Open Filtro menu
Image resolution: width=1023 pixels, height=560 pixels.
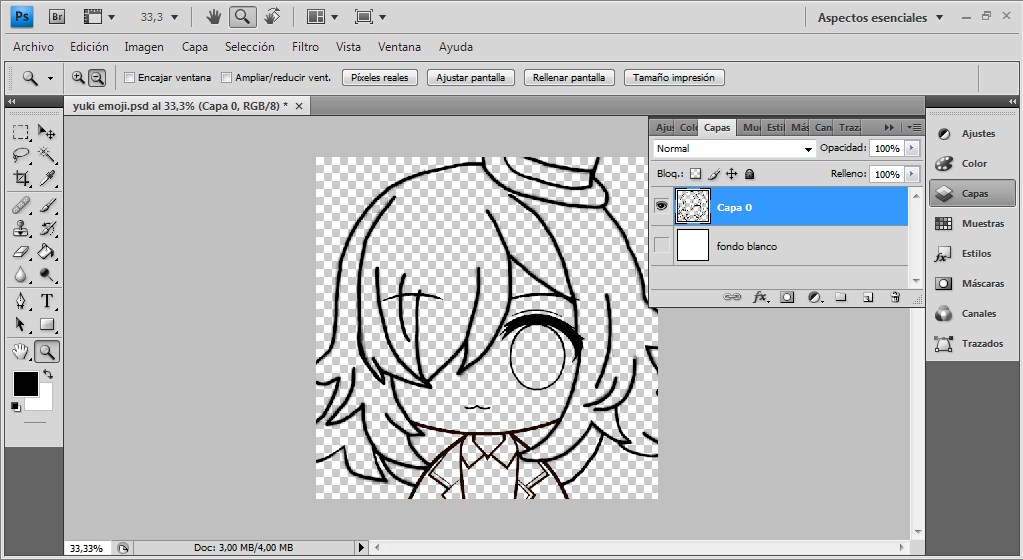coord(305,47)
